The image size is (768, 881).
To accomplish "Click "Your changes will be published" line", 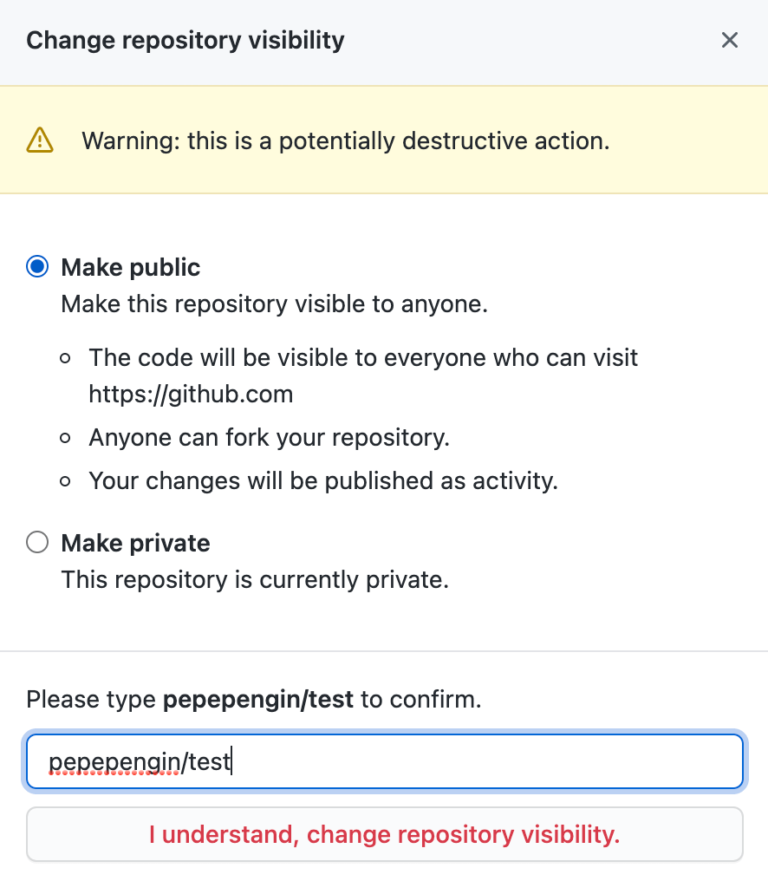I will click(323, 480).
